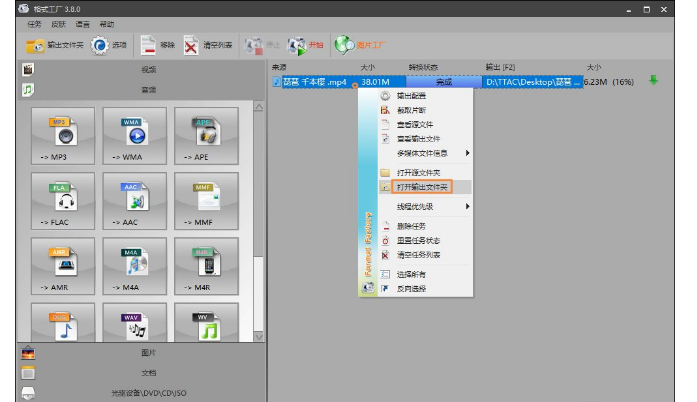The width and height of the screenshot is (697, 402).
Task: Click the format list scrollbar thumb
Action: [x=259, y=293]
